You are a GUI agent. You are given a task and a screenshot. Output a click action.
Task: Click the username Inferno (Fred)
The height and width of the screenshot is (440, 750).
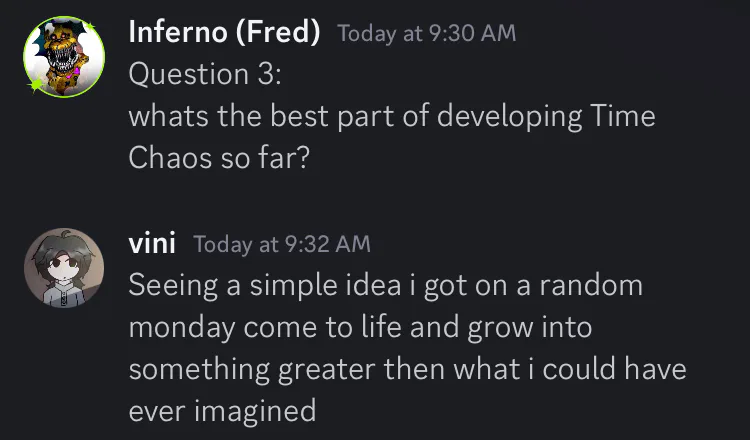click(224, 33)
